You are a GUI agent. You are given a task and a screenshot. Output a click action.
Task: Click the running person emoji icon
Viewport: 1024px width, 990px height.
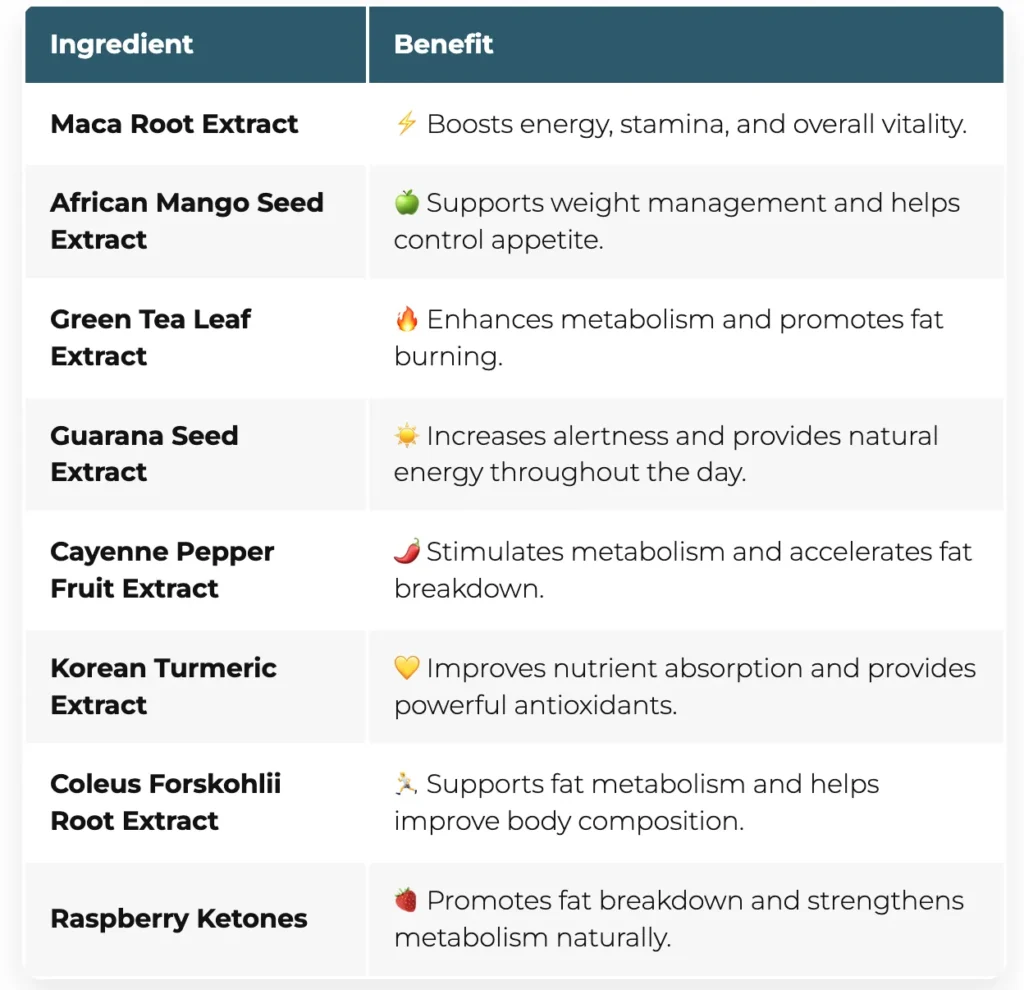pos(406,785)
